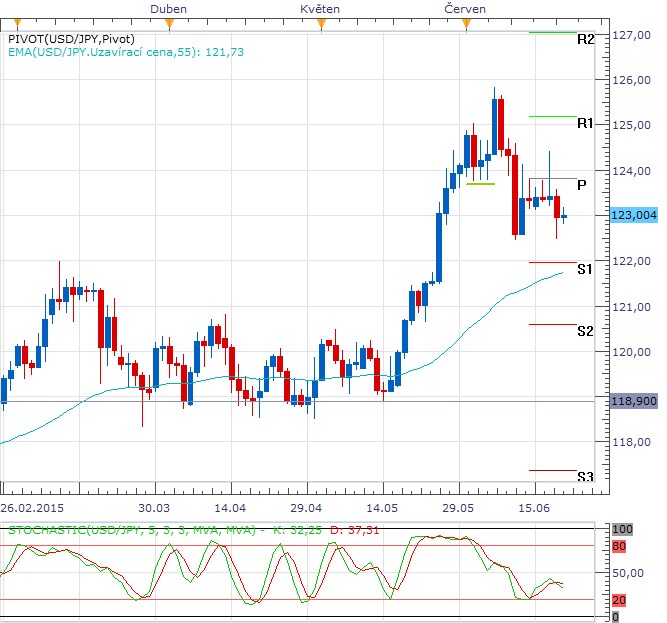Image resolution: width=667 pixels, height=623 pixels.
Task: Select the P pivot level label
Action: (581, 185)
